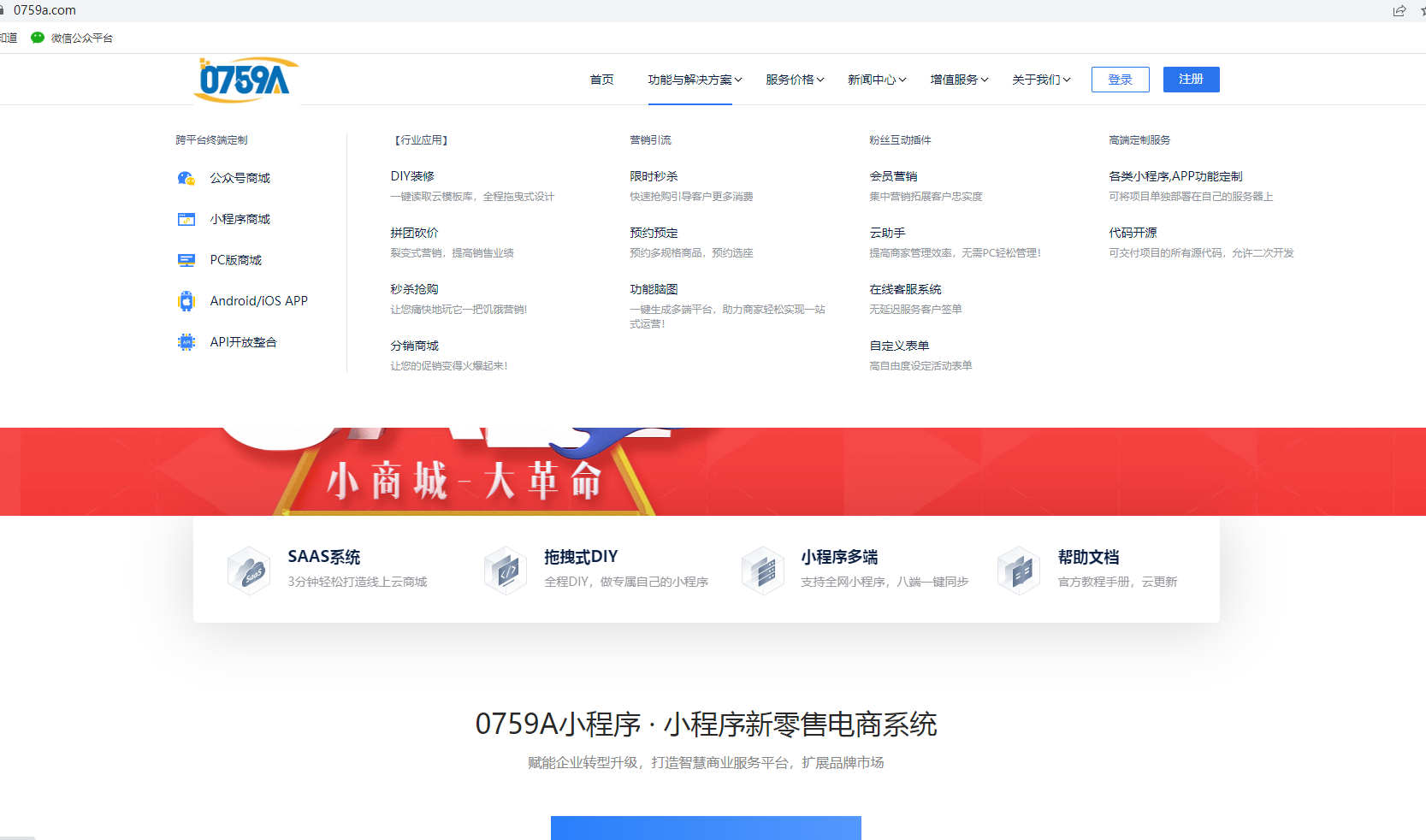Screen dimensions: 1426x840
Task: Open the 帮助文档 document icon
Action: [1018, 570]
